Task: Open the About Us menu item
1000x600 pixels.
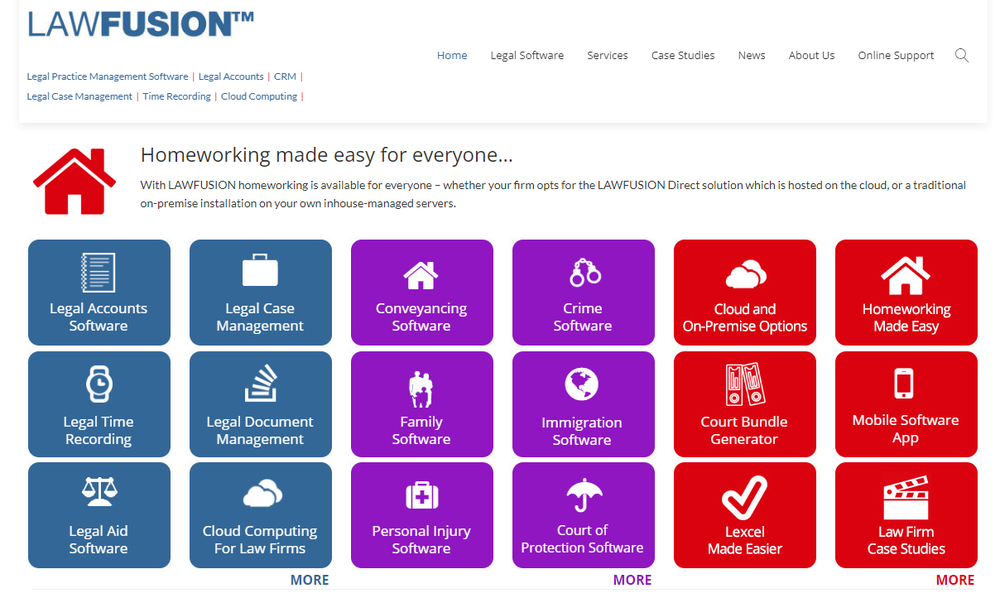Action: (811, 55)
